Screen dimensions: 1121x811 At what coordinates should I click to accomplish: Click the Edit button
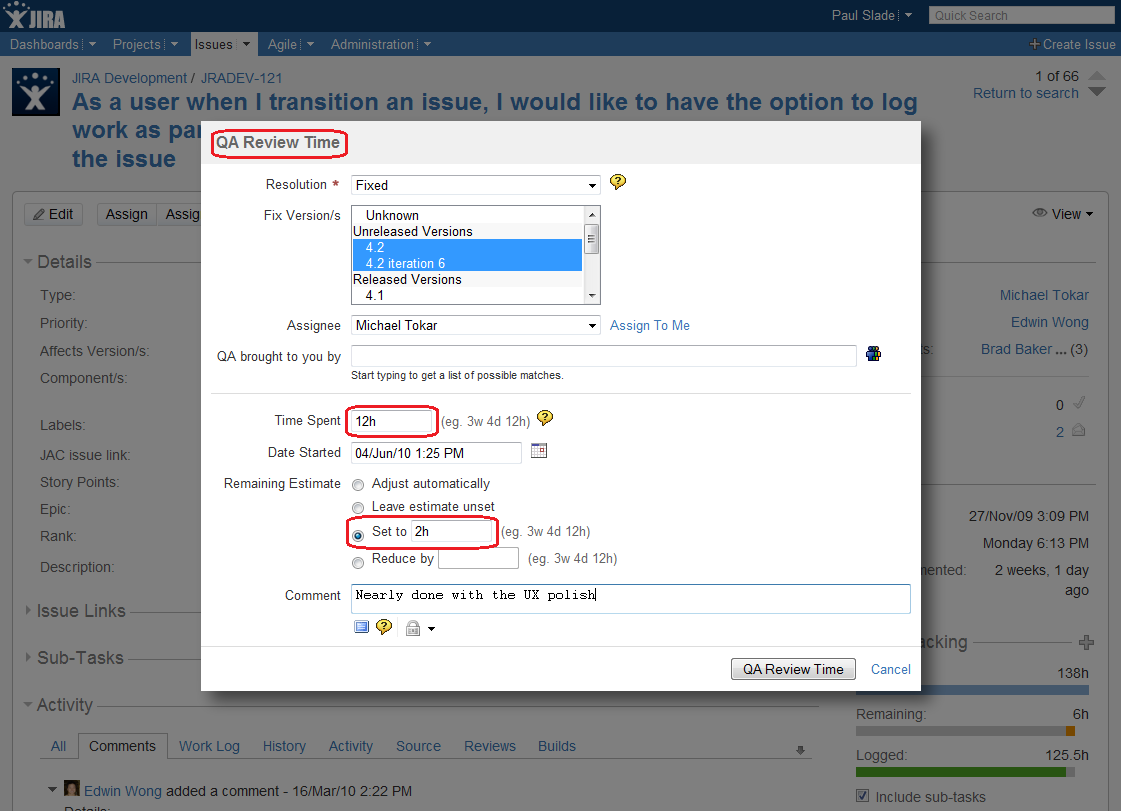pyautogui.click(x=54, y=215)
